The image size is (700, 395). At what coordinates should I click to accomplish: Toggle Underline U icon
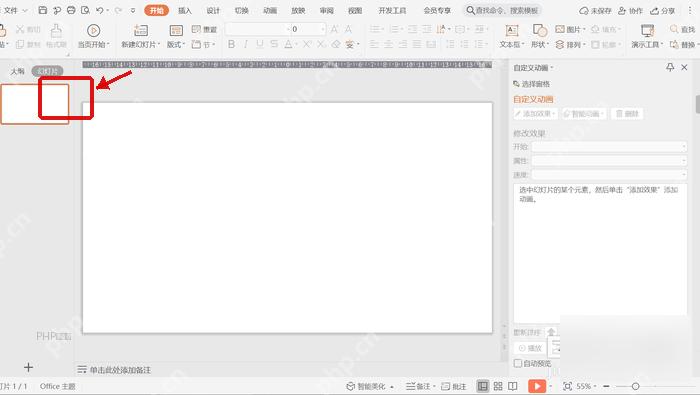(260, 44)
